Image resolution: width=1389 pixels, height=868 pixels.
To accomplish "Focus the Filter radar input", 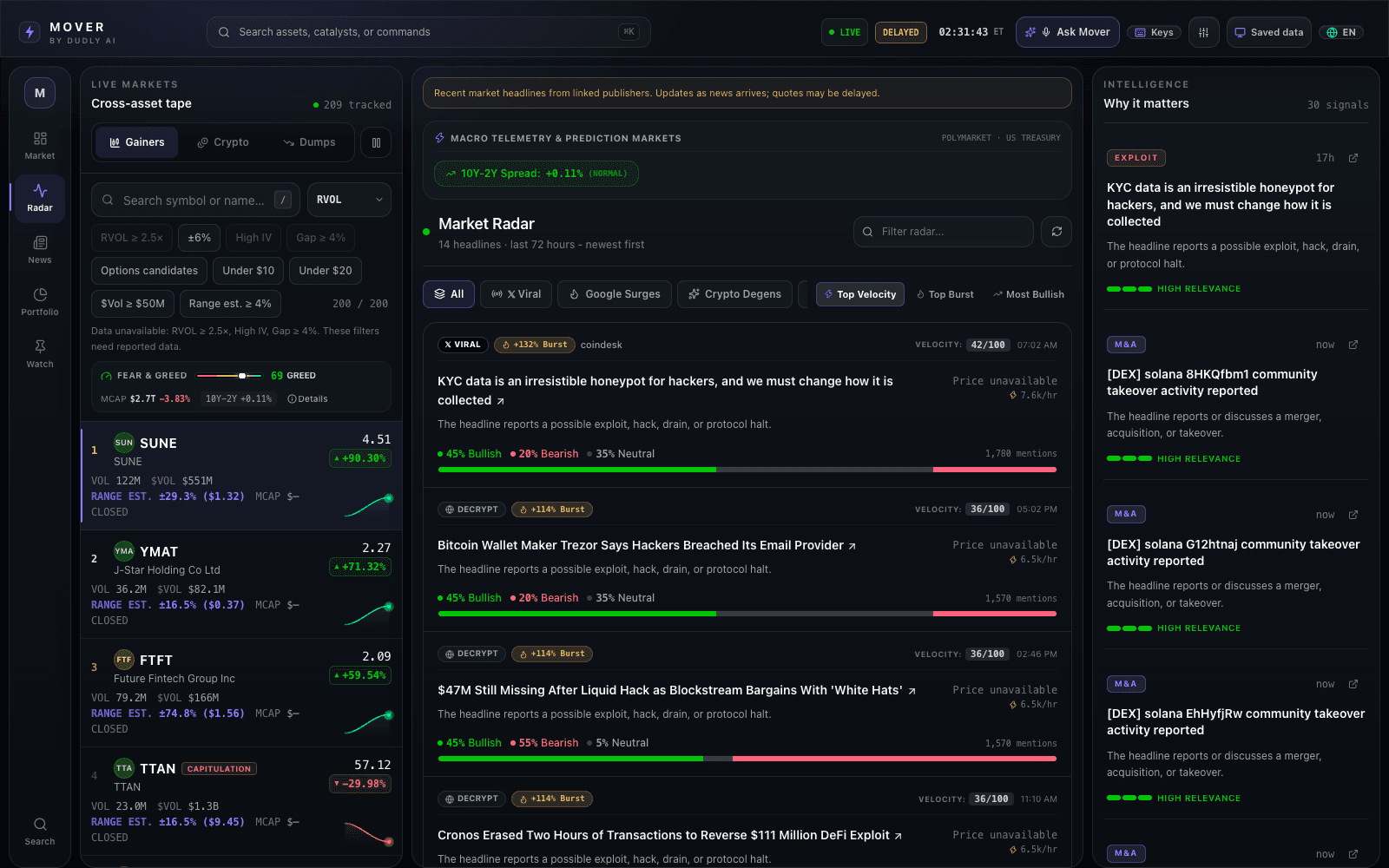I will [943, 232].
